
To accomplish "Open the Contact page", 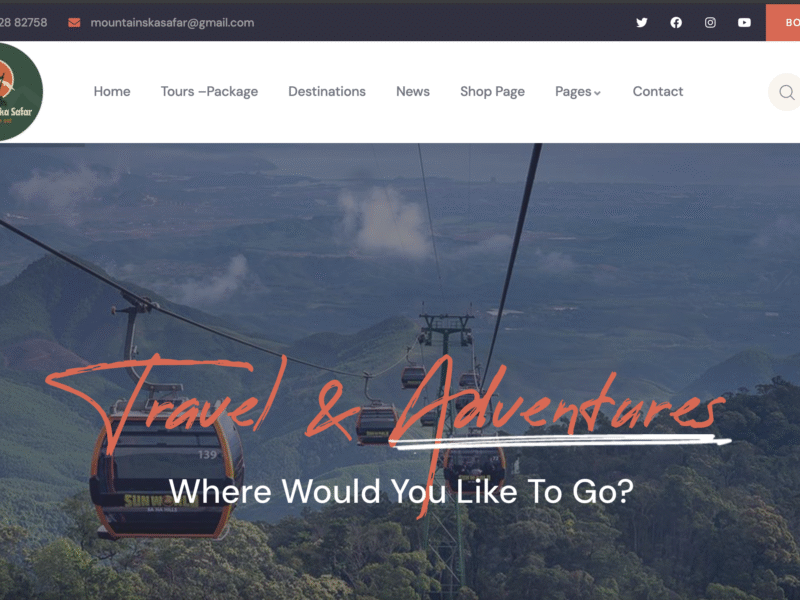I will click(658, 91).
